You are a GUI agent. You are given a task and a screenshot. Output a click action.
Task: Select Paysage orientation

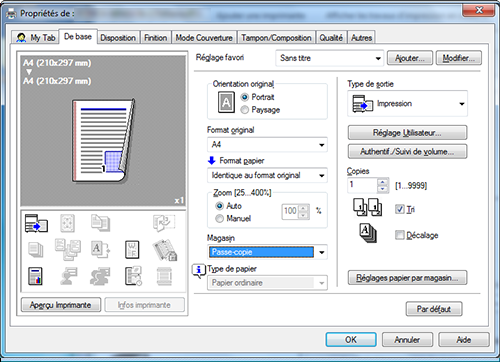[245, 110]
